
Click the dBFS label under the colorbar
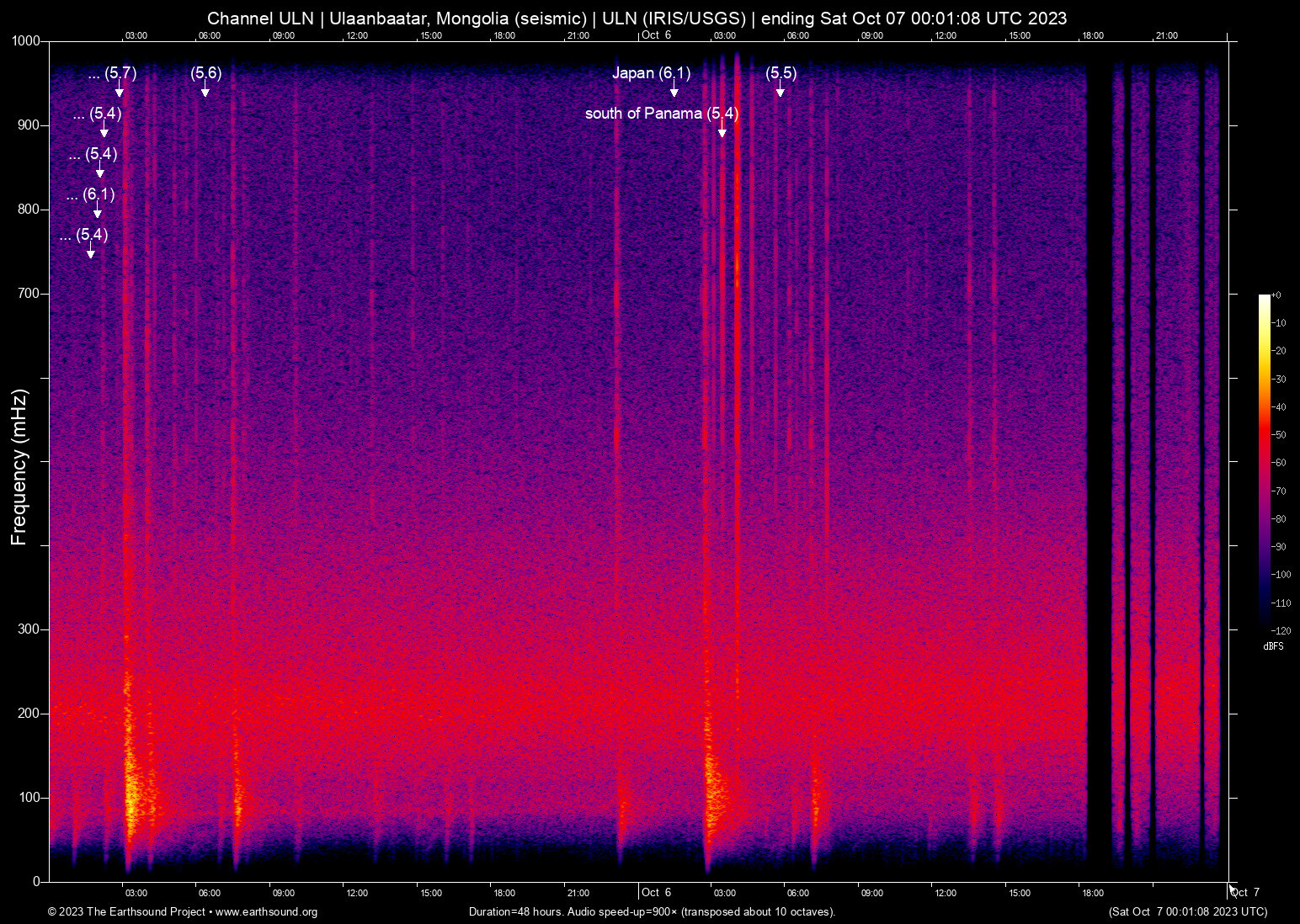(1273, 646)
